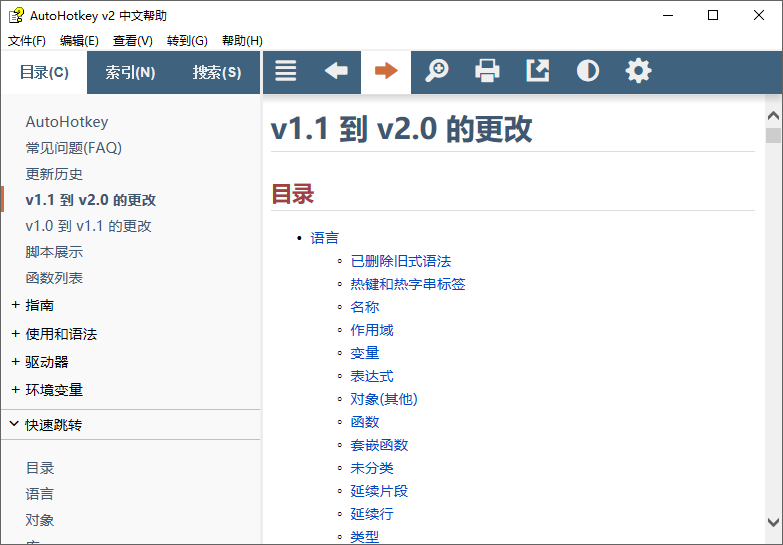Screen dimensions: 783x545
Task: Open the 延续行 link
Action: coord(372,514)
